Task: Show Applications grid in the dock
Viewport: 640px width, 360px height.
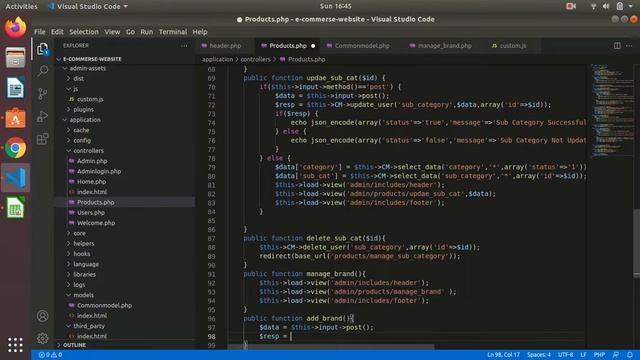Action: [16, 345]
